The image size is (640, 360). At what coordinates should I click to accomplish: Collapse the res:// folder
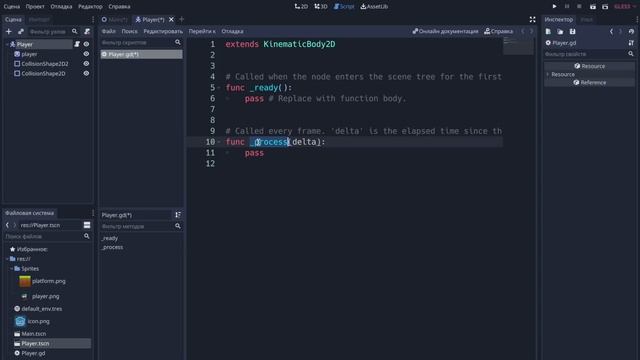pyautogui.click(x=7, y=259)
